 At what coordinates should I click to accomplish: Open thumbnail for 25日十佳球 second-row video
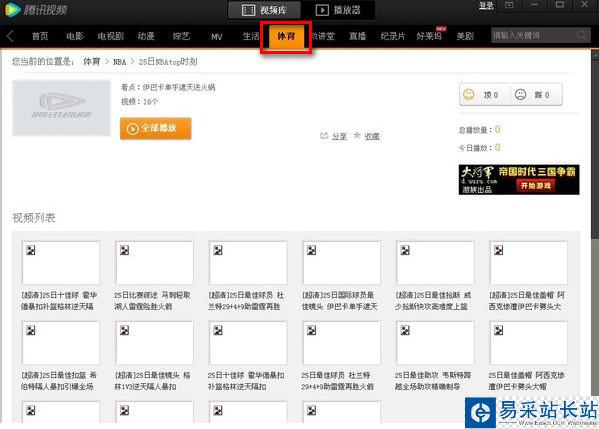tap(248, 343)
